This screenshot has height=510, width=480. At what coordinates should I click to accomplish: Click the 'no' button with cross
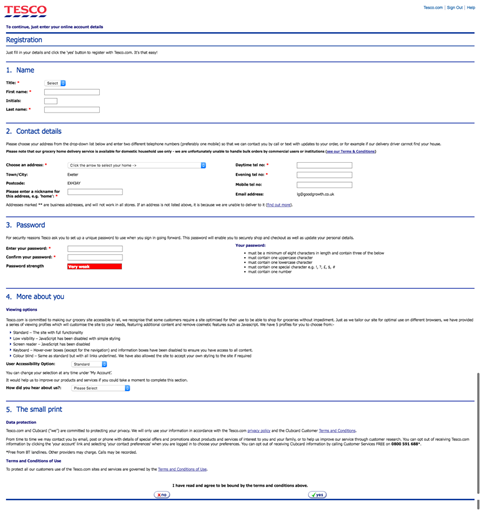162,495
